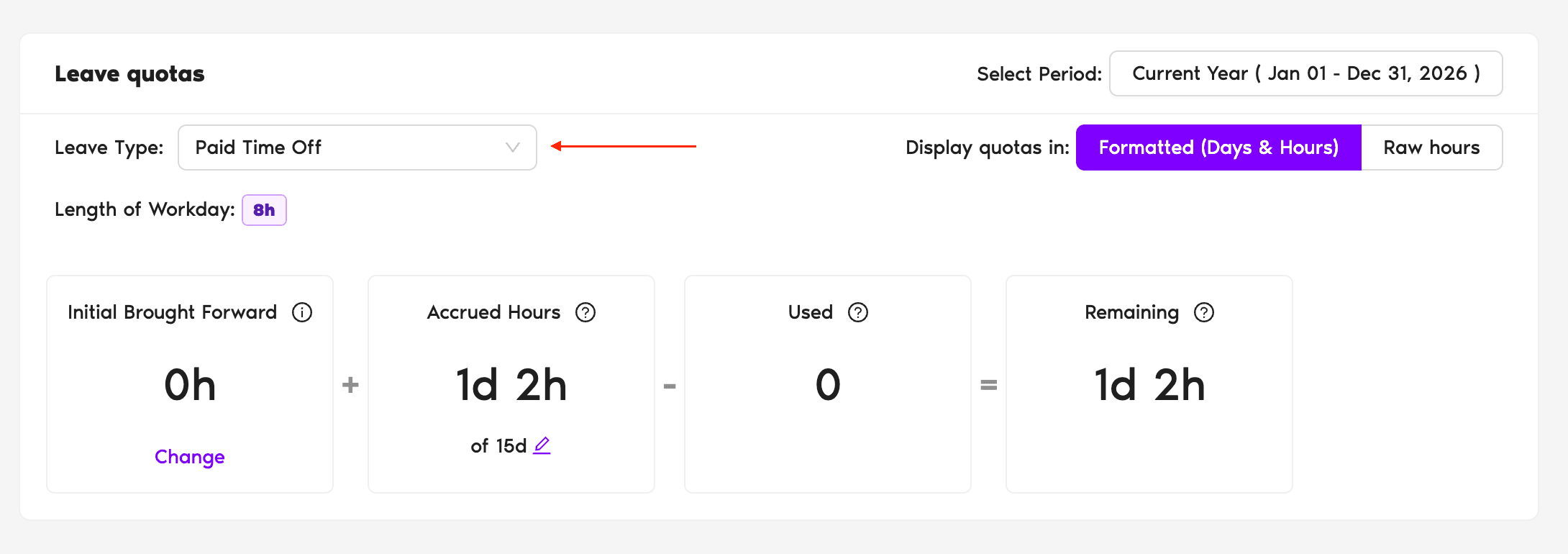Screen dimensions: 1568x554
Task: Click the info icon beside Initial Brought Forward
Action: point(302,312)
